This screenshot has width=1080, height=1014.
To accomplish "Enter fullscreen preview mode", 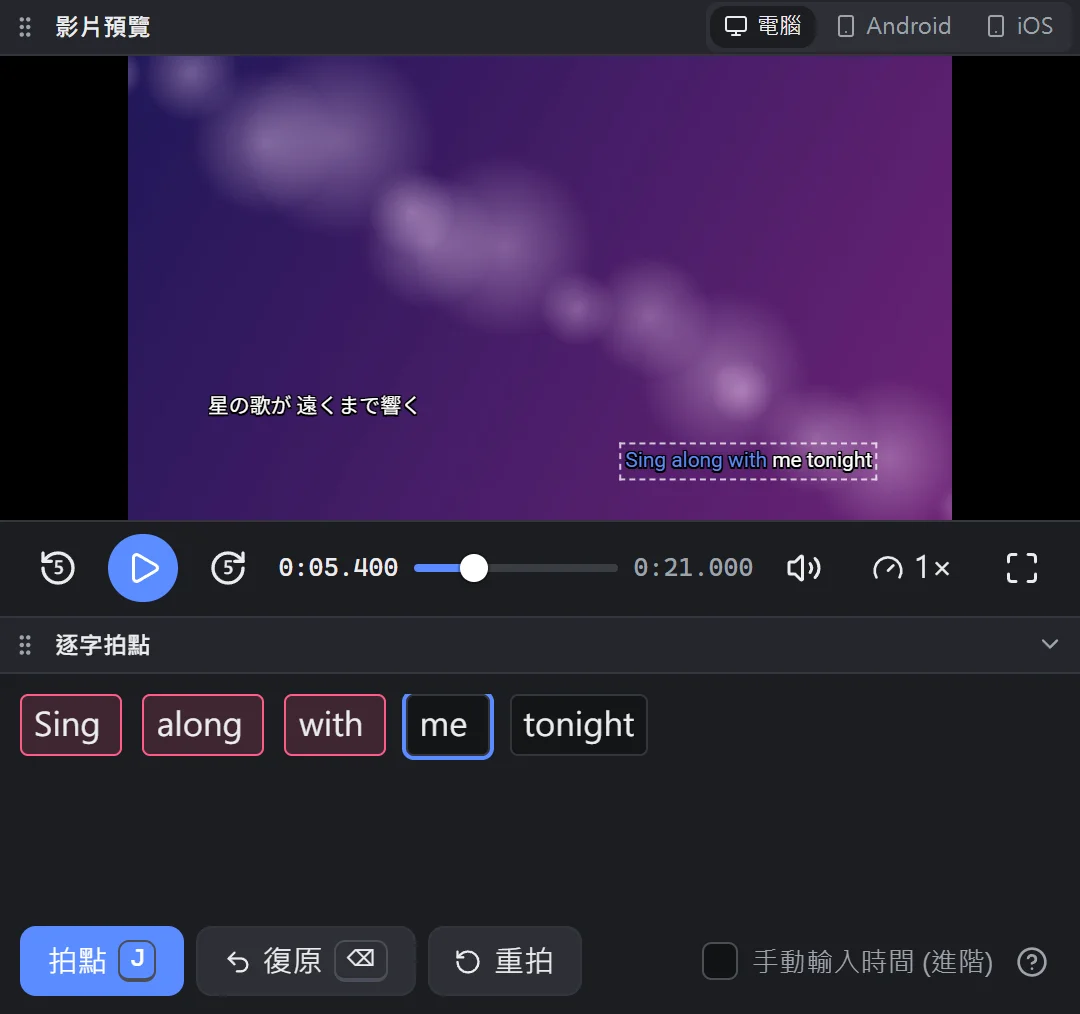I will point(1021,568).
